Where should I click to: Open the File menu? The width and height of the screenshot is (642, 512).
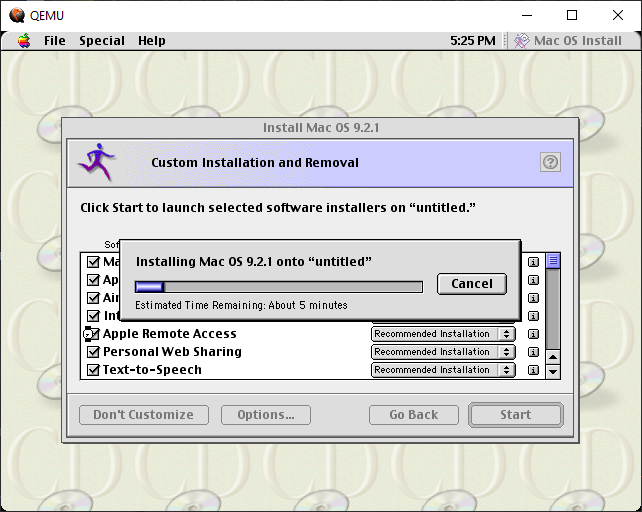[54, 41]
